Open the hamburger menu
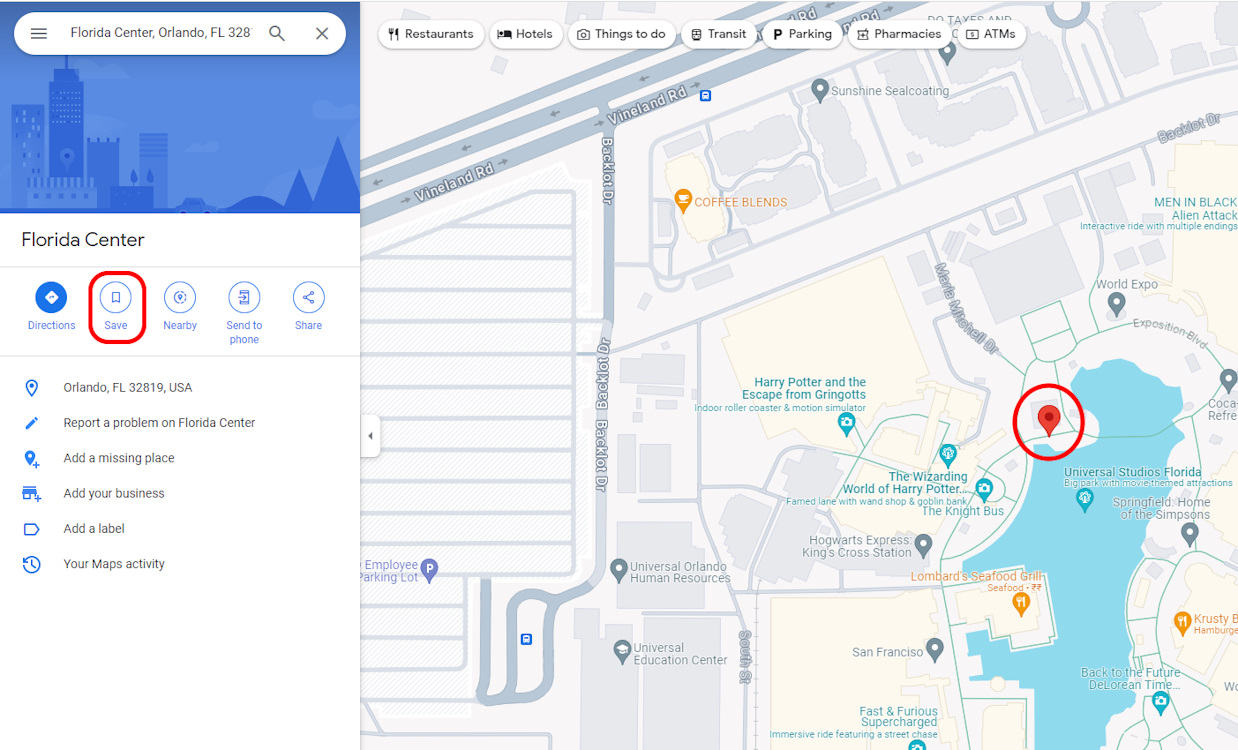Viewport: 1238px width, 750px height. (x=38, y=32)
